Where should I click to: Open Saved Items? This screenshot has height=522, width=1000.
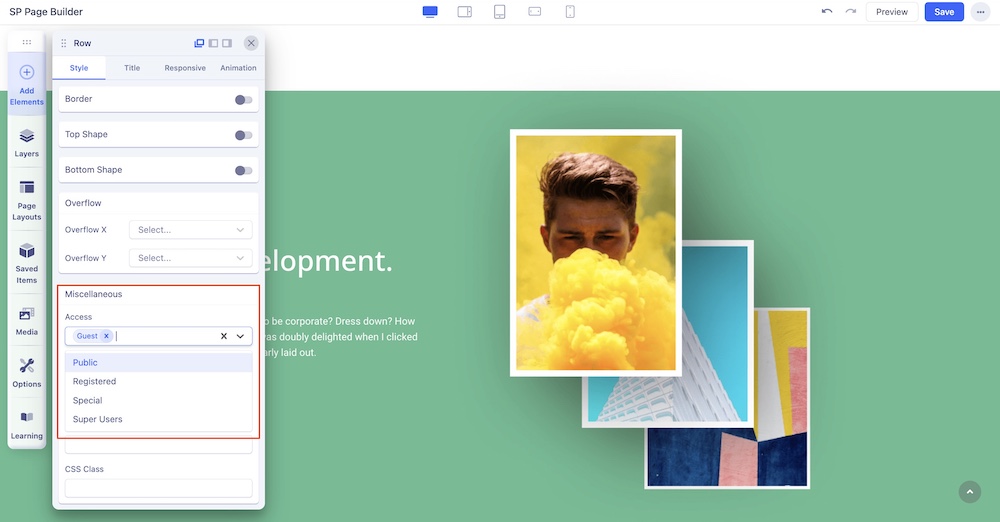(x=27, y=262)
